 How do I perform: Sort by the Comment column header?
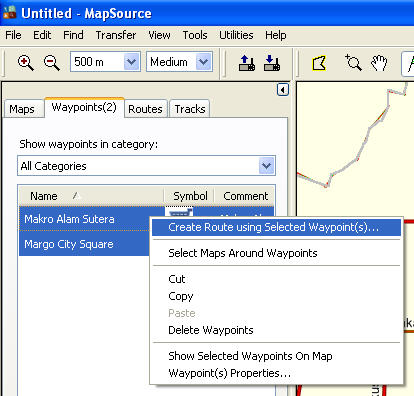tap(245, 196)
